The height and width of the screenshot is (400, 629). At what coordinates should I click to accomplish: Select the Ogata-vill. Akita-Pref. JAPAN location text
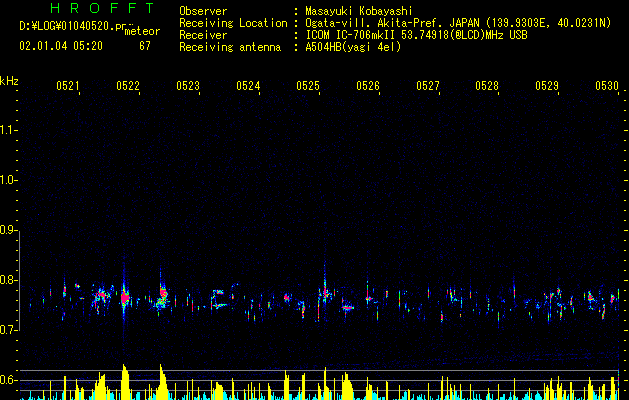pyautogui.click(x=458, y=23)
